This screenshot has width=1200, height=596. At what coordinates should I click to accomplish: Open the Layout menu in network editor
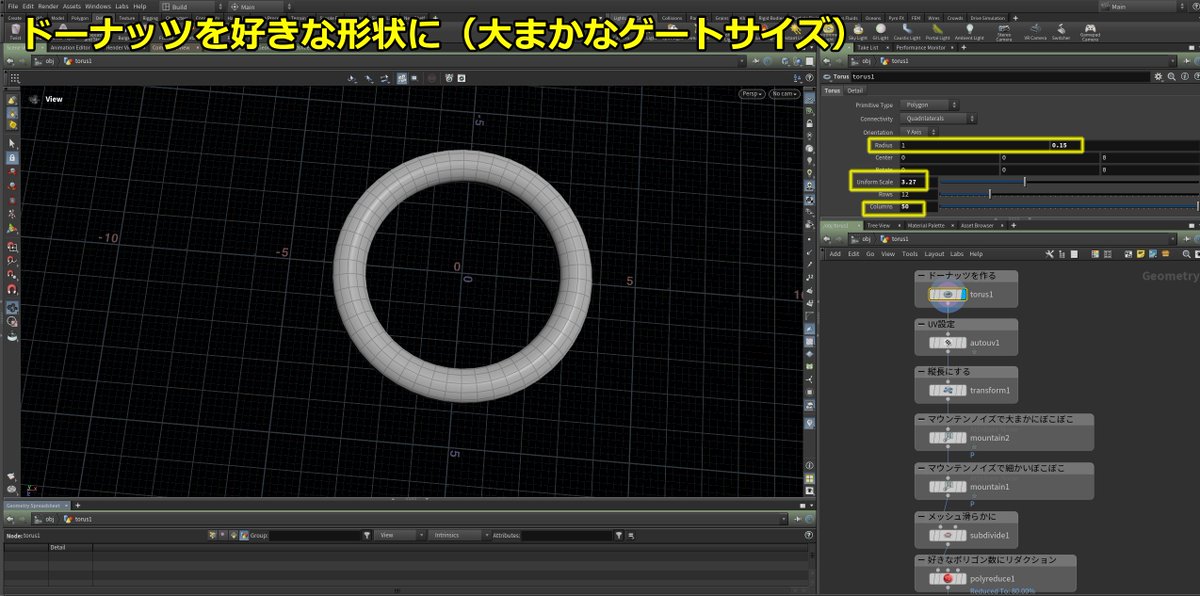point(934,254)
